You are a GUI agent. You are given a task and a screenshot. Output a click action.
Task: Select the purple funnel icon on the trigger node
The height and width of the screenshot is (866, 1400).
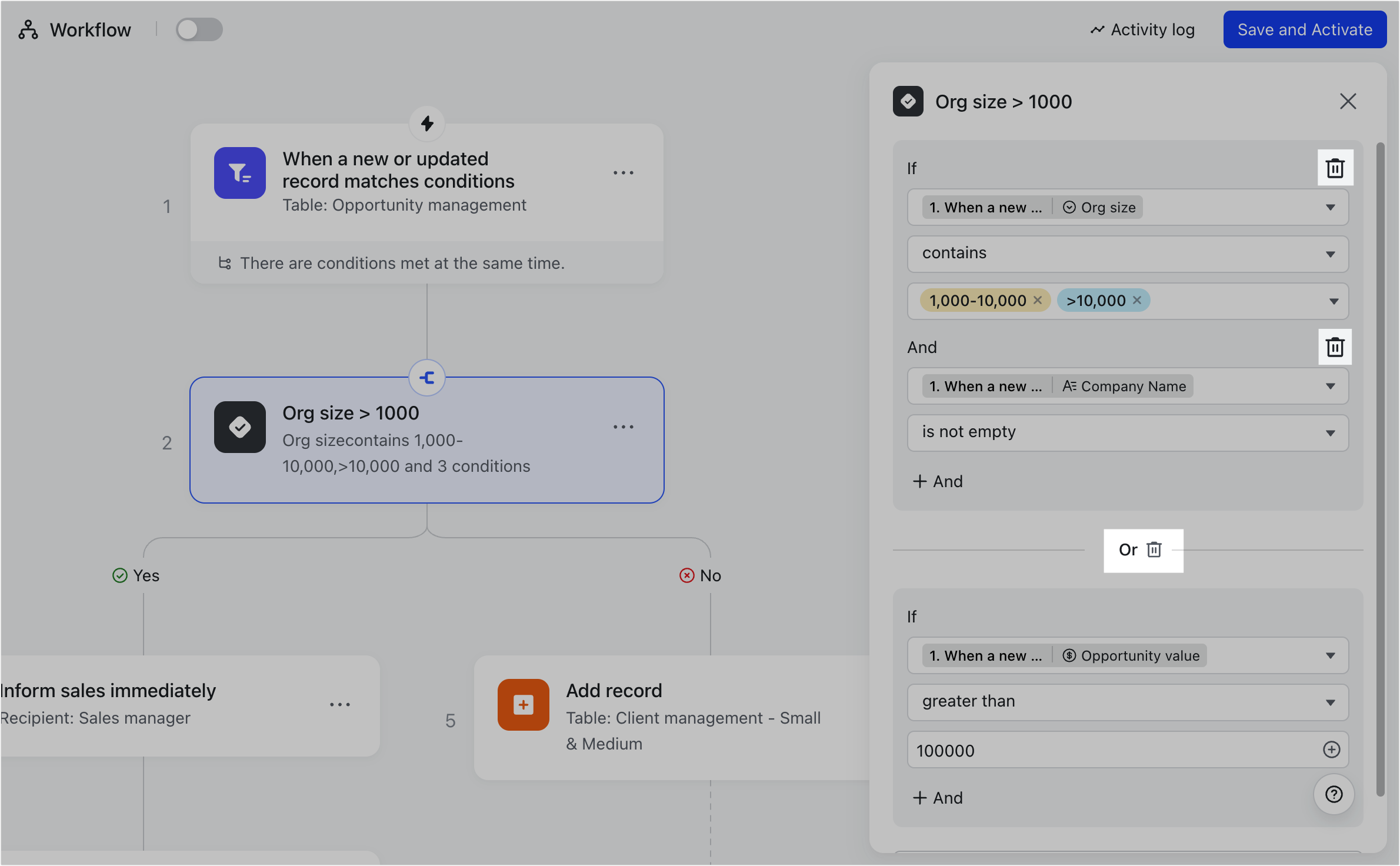[240, 172]
